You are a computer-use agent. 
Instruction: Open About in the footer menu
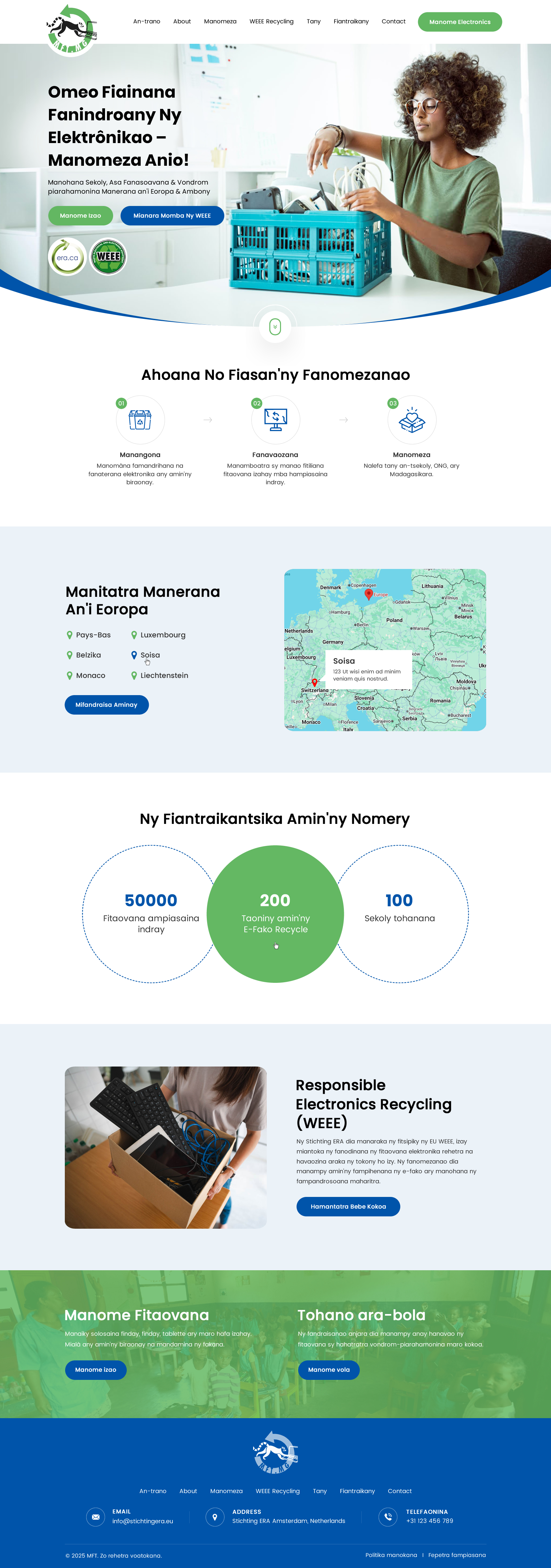[188, 1491]
